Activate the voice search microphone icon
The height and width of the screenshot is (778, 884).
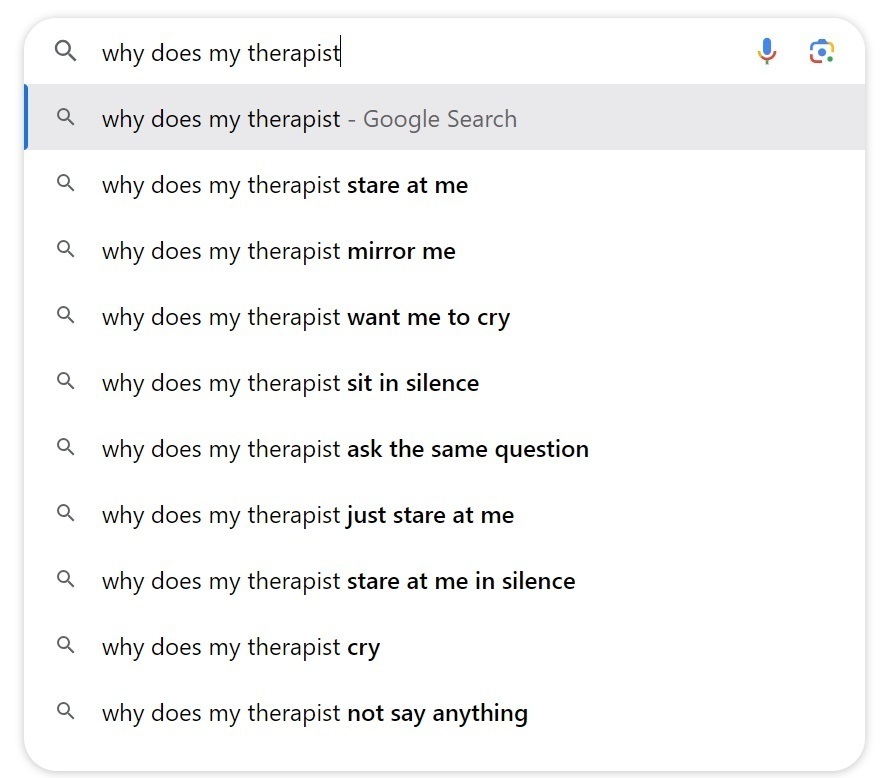(766, 51)
